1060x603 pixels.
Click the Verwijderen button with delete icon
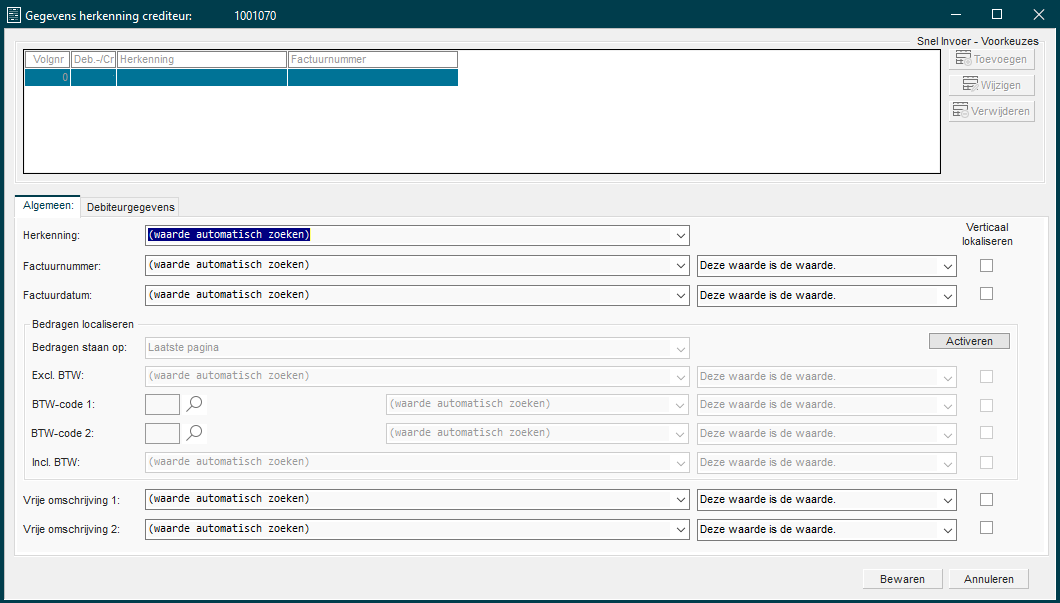[991, 111]
